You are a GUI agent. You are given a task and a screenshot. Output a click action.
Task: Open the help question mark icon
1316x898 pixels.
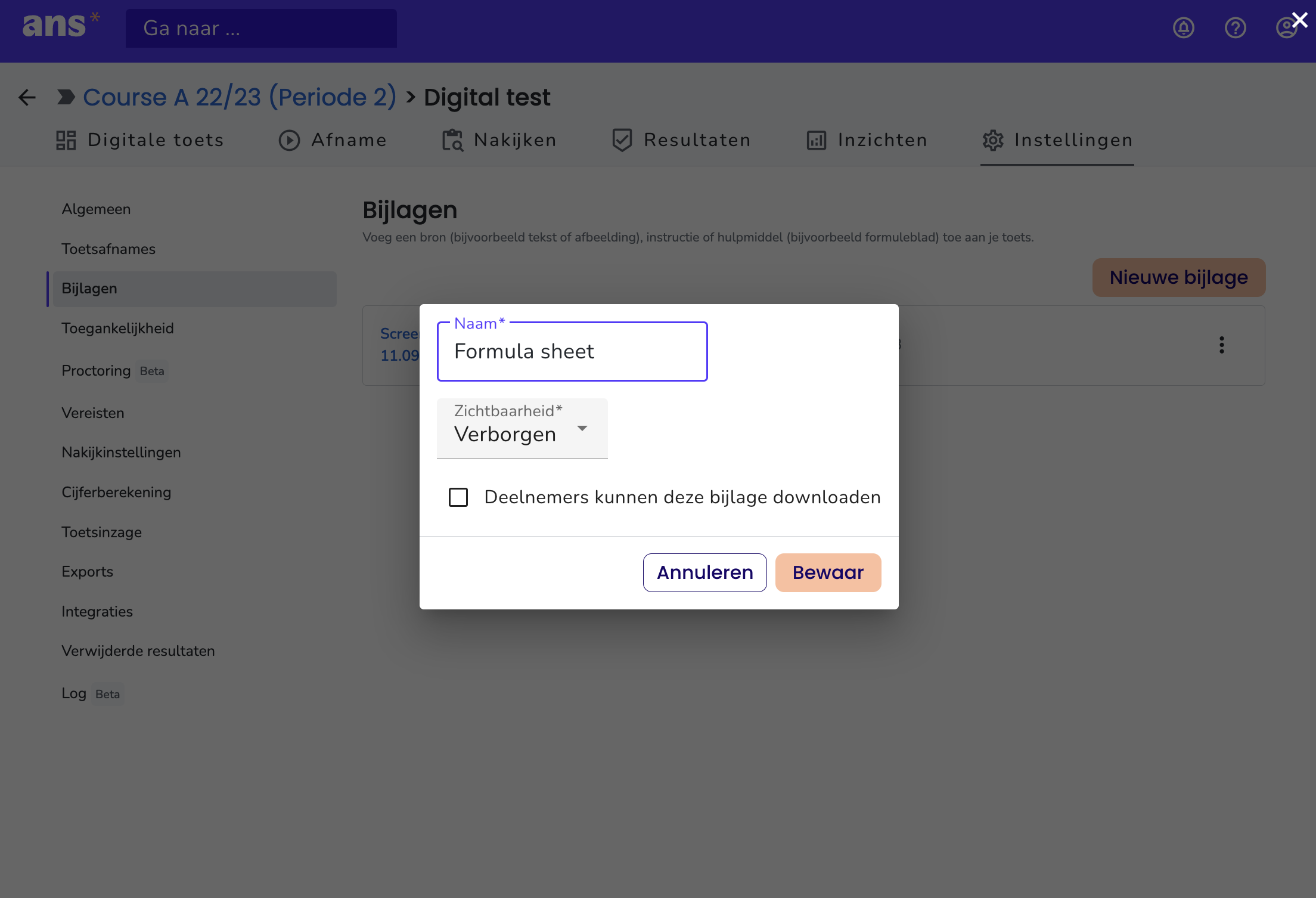coord(1236,27)
